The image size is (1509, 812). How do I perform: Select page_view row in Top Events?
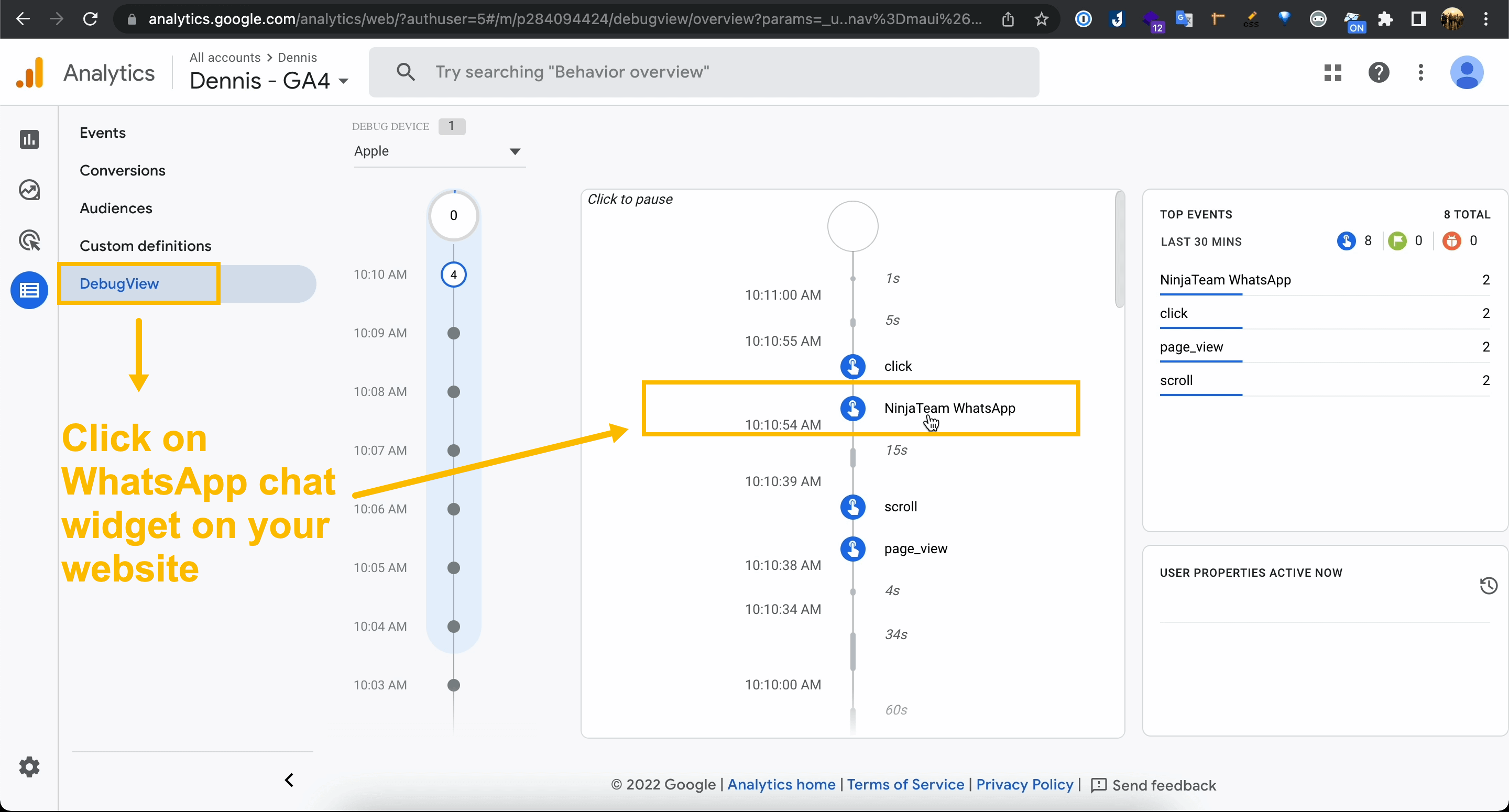click(x=1325, y=347)
